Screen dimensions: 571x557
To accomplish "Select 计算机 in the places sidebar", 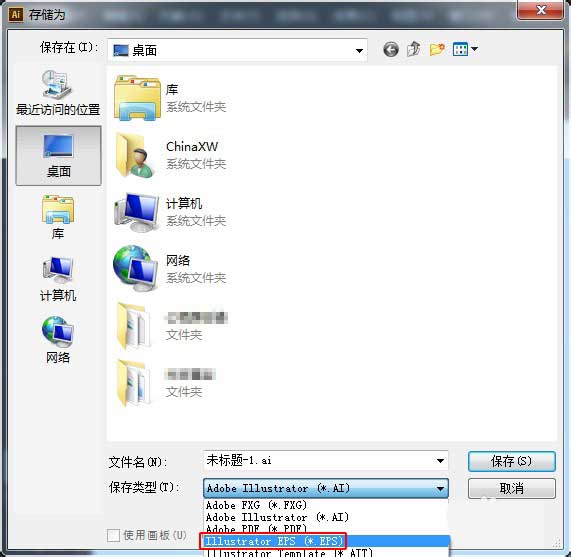I will click(x=58, y=280).
